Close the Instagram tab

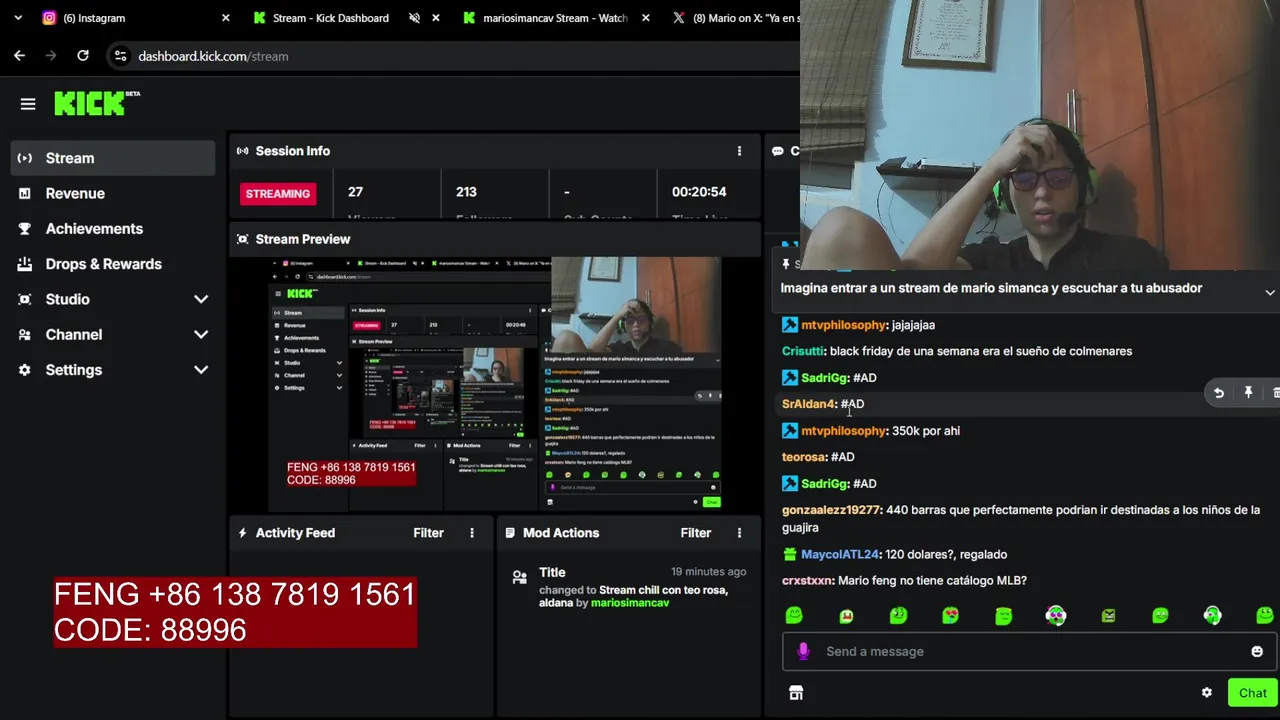tap(225, 18)
